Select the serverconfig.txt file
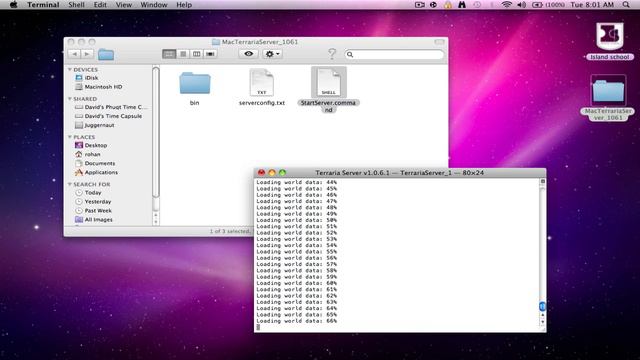The image size is (640, 360). (x=262, y=83)
